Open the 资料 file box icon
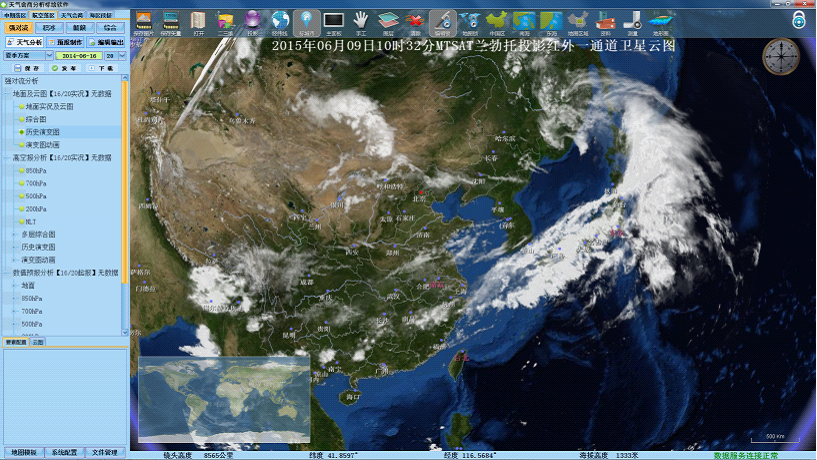Viewport: 817px width, 460px height. pos(605,23)
